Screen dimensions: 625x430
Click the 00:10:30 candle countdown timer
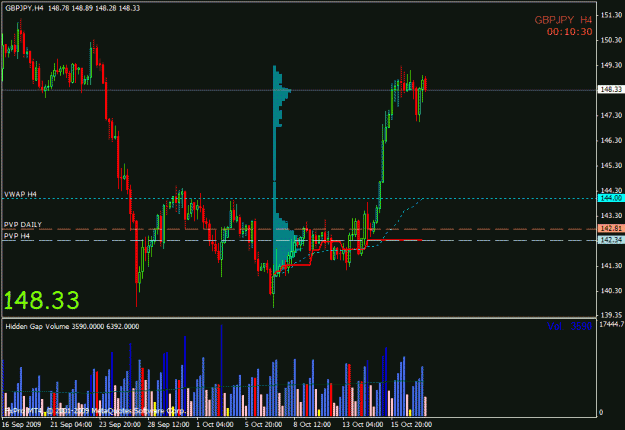coord(569,32)
